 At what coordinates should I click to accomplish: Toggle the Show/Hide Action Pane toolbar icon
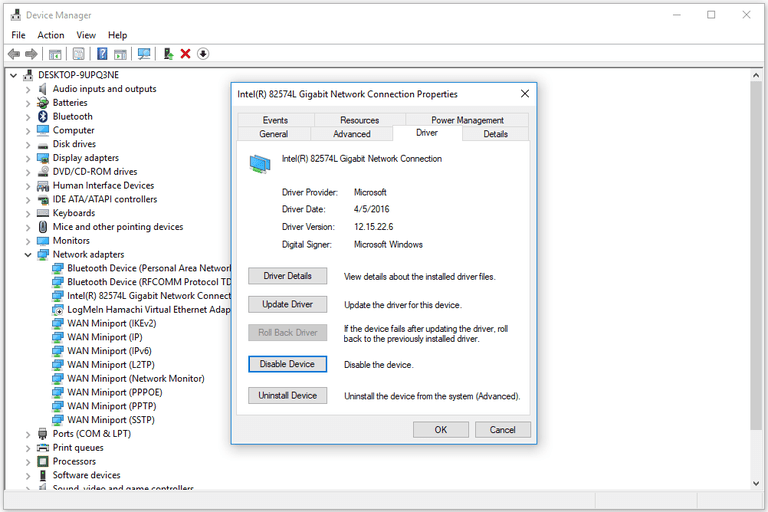pyautogui.click(x=120, y=54)
